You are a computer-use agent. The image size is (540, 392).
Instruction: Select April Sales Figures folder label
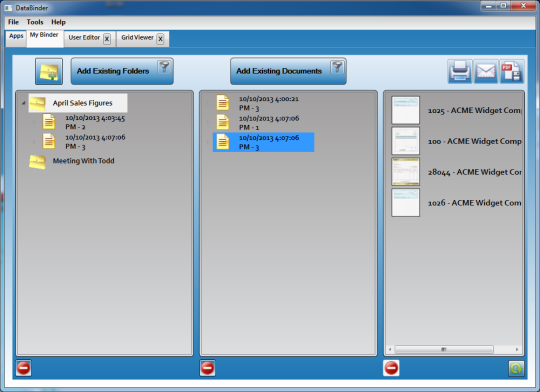coord(83,103)
